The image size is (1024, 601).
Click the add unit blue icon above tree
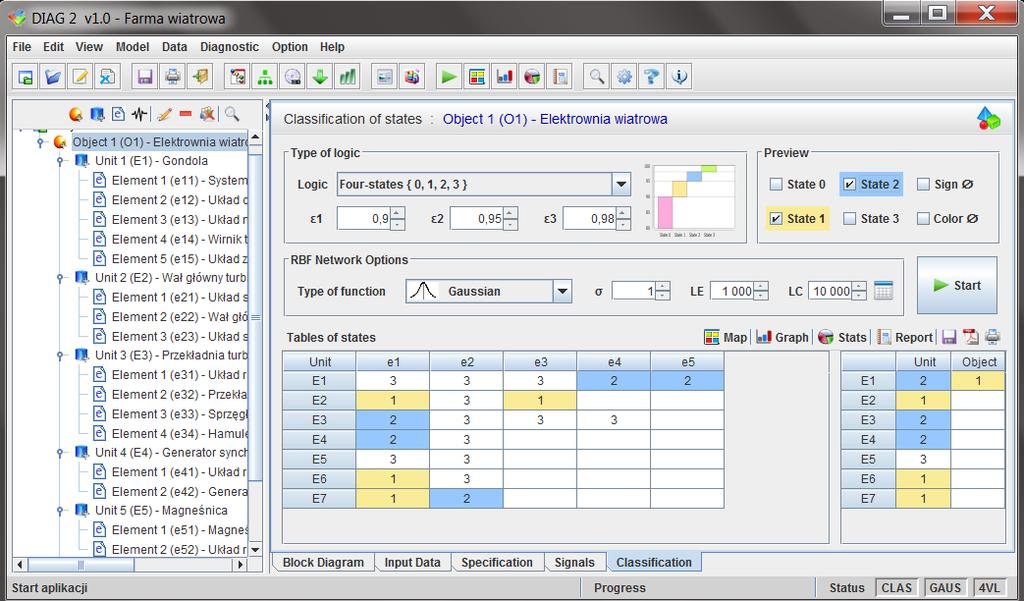[x=97, y=114]
